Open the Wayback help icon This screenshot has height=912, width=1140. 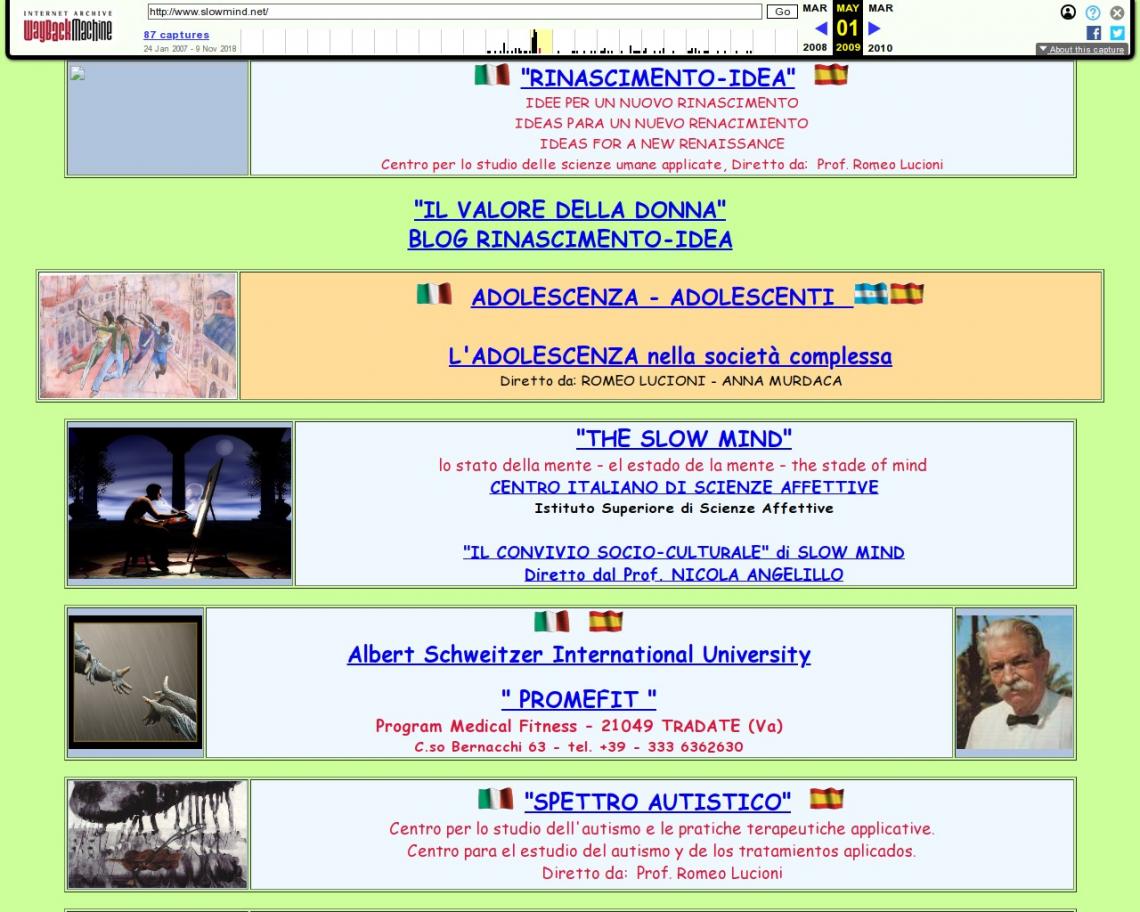(1093, 12)
